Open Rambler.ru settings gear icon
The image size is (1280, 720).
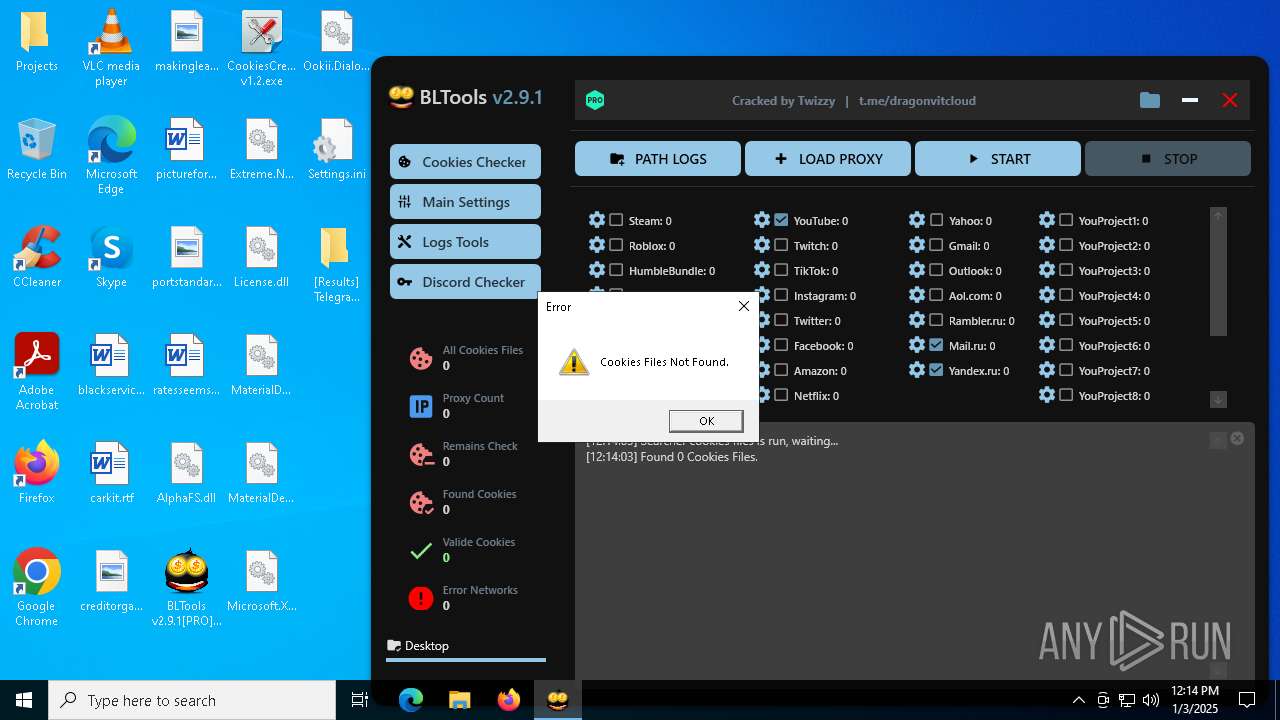tap(917, 320)
